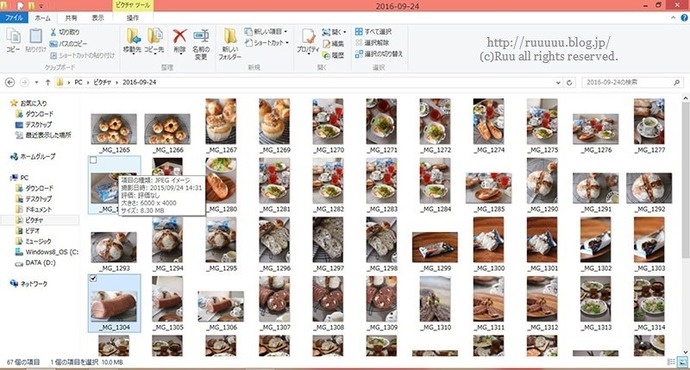
Task: Open Windows8_OS (C:) drive
Action: point(47,252)
